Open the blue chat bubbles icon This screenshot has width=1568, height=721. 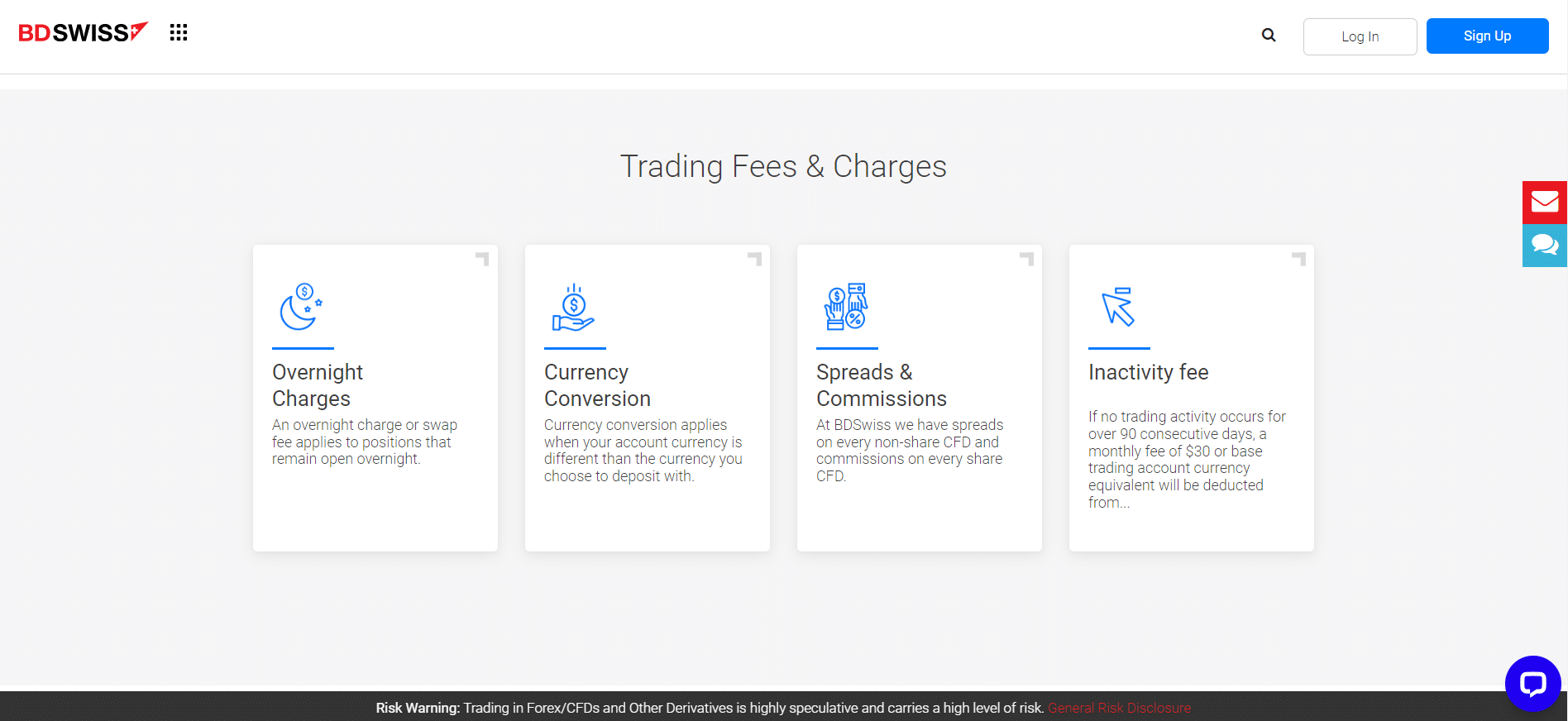click(x=1545, y=246)
